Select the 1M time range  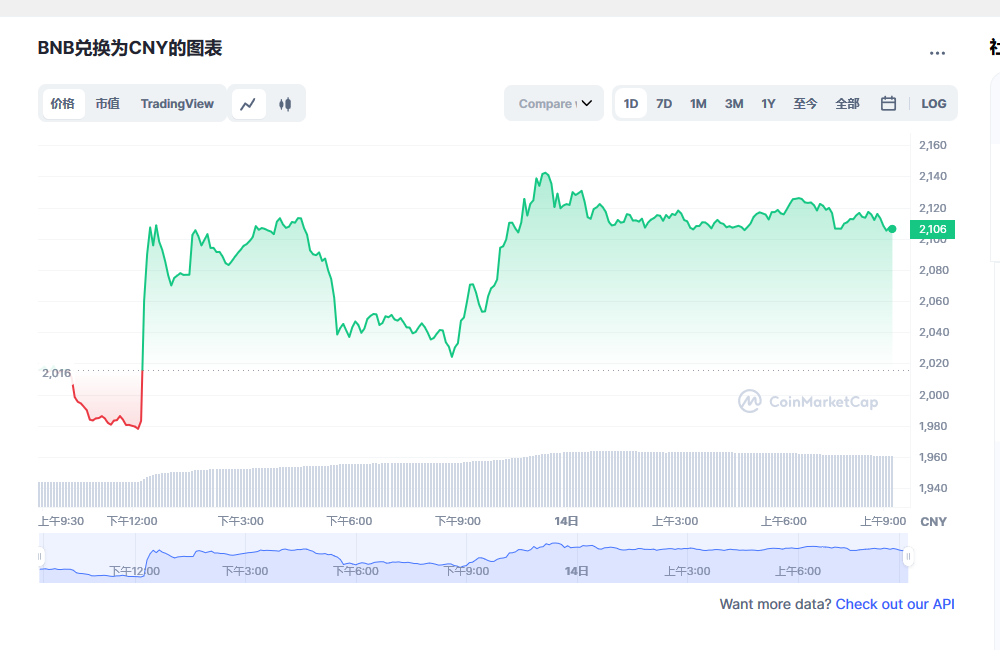[x=698, y=104]
